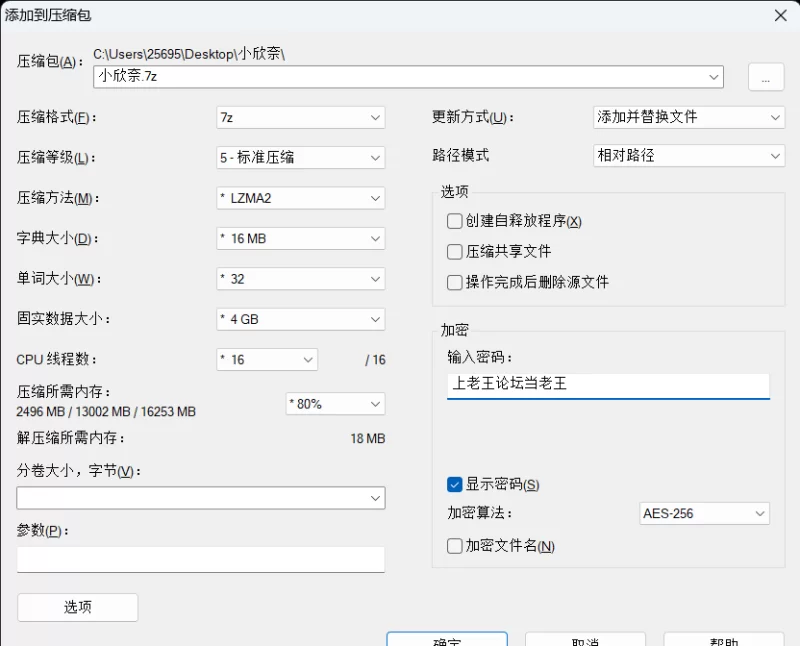
Task: Open the 加密算法 AES-256 dropdown
Action: pos(704,513)
